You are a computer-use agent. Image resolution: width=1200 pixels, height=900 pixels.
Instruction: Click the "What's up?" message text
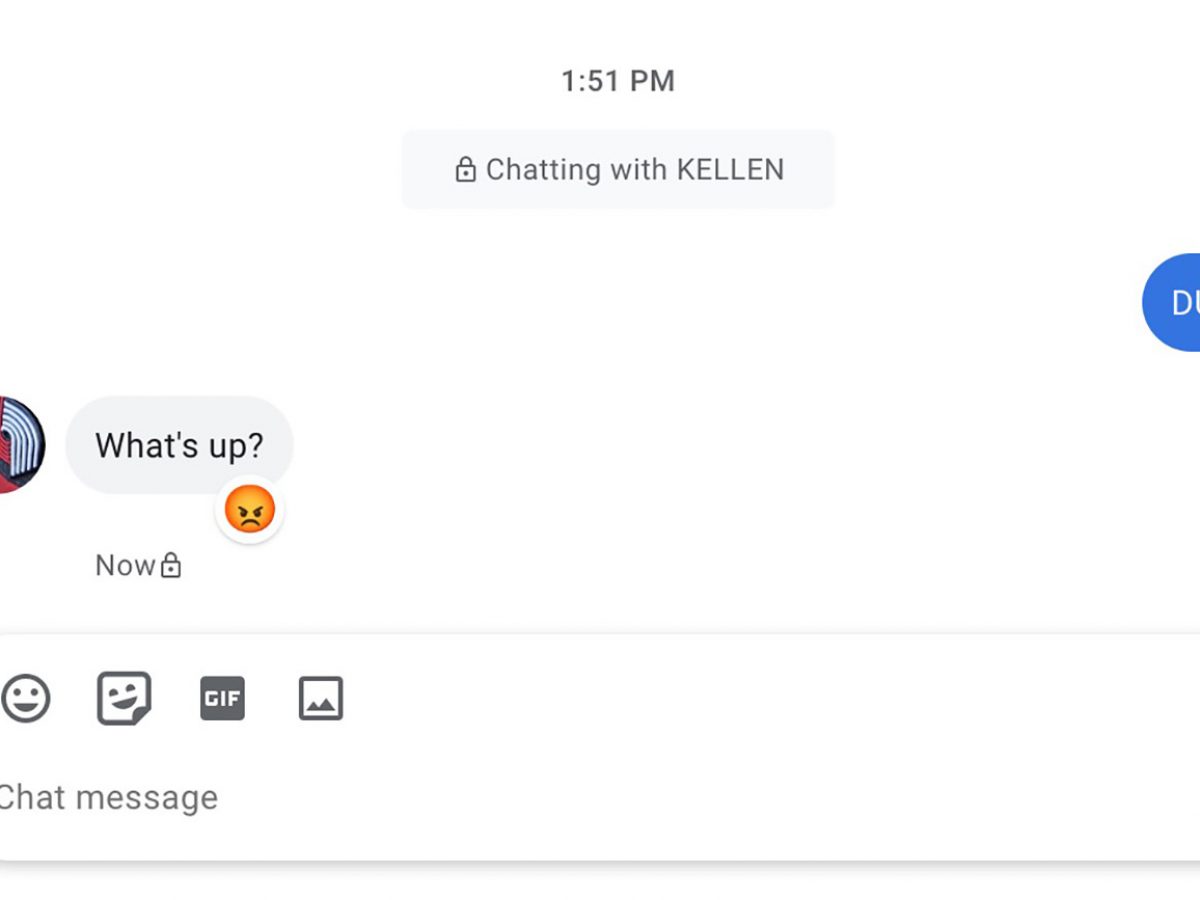coord(179,445)
